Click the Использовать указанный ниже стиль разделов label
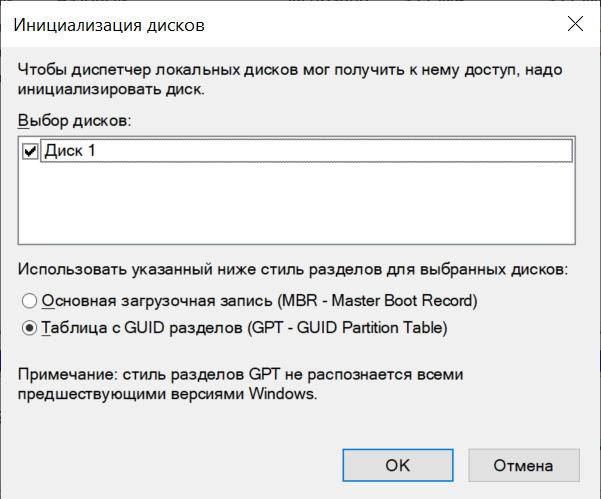 pos(292,269)
